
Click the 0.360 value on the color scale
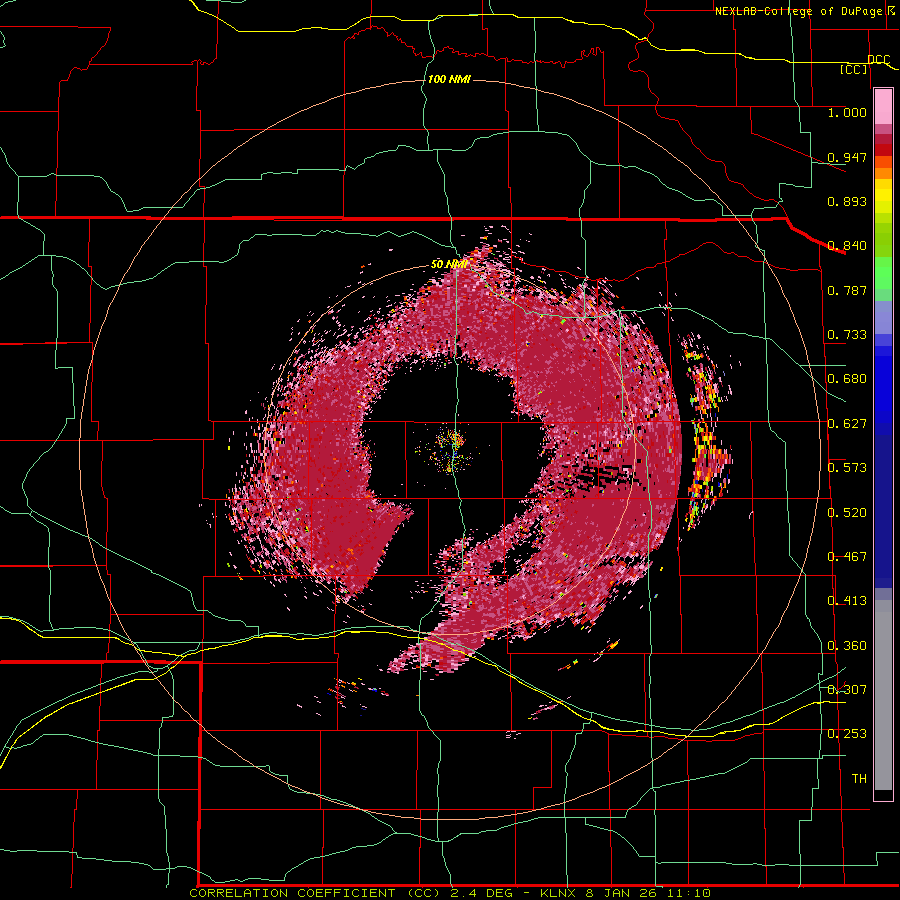(x=847, y=646)
